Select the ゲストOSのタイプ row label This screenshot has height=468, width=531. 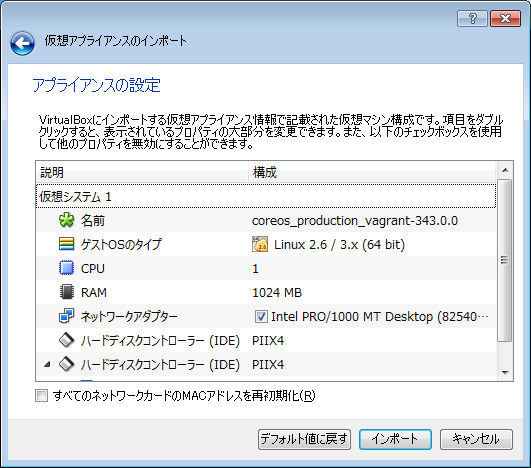click(121, 244)
